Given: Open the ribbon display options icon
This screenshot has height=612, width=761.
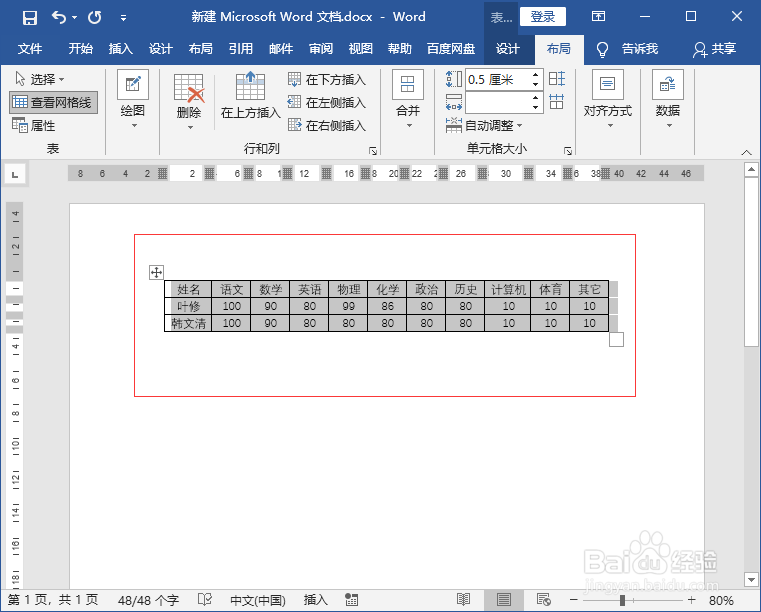Looking at the screenshot, I should (598, 17).
